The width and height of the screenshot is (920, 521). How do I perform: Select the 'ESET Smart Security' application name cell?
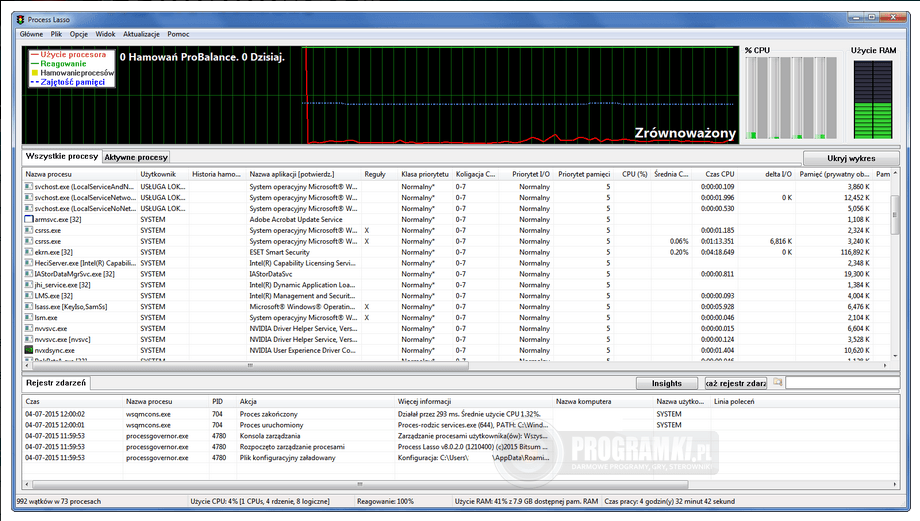pyautogui.click(x=279, y=252)
